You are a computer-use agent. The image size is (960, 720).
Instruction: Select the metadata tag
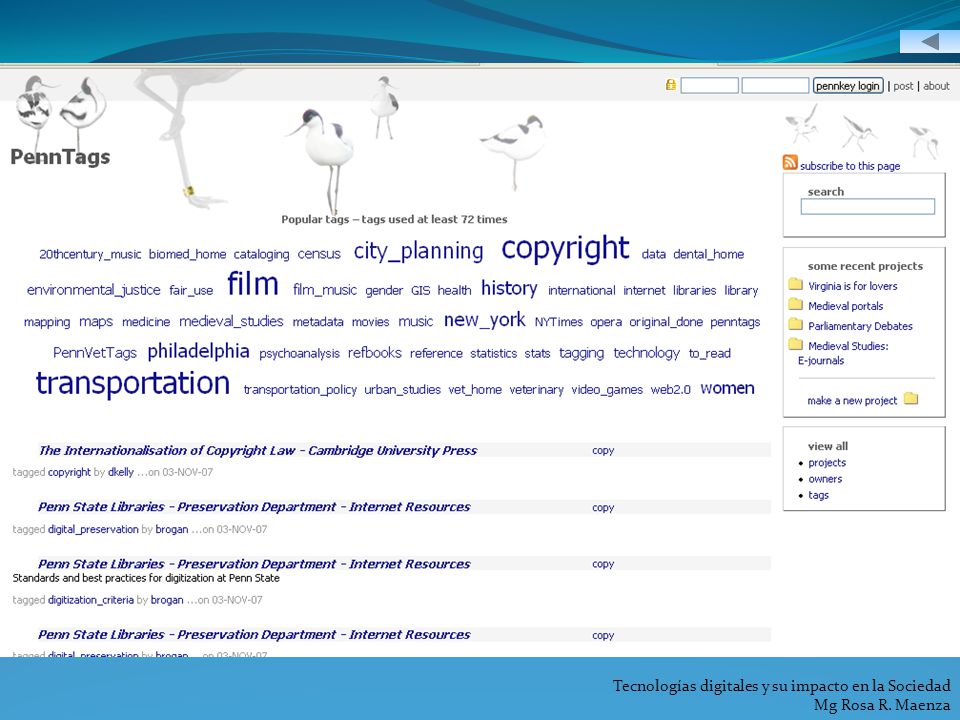point(318,322)
